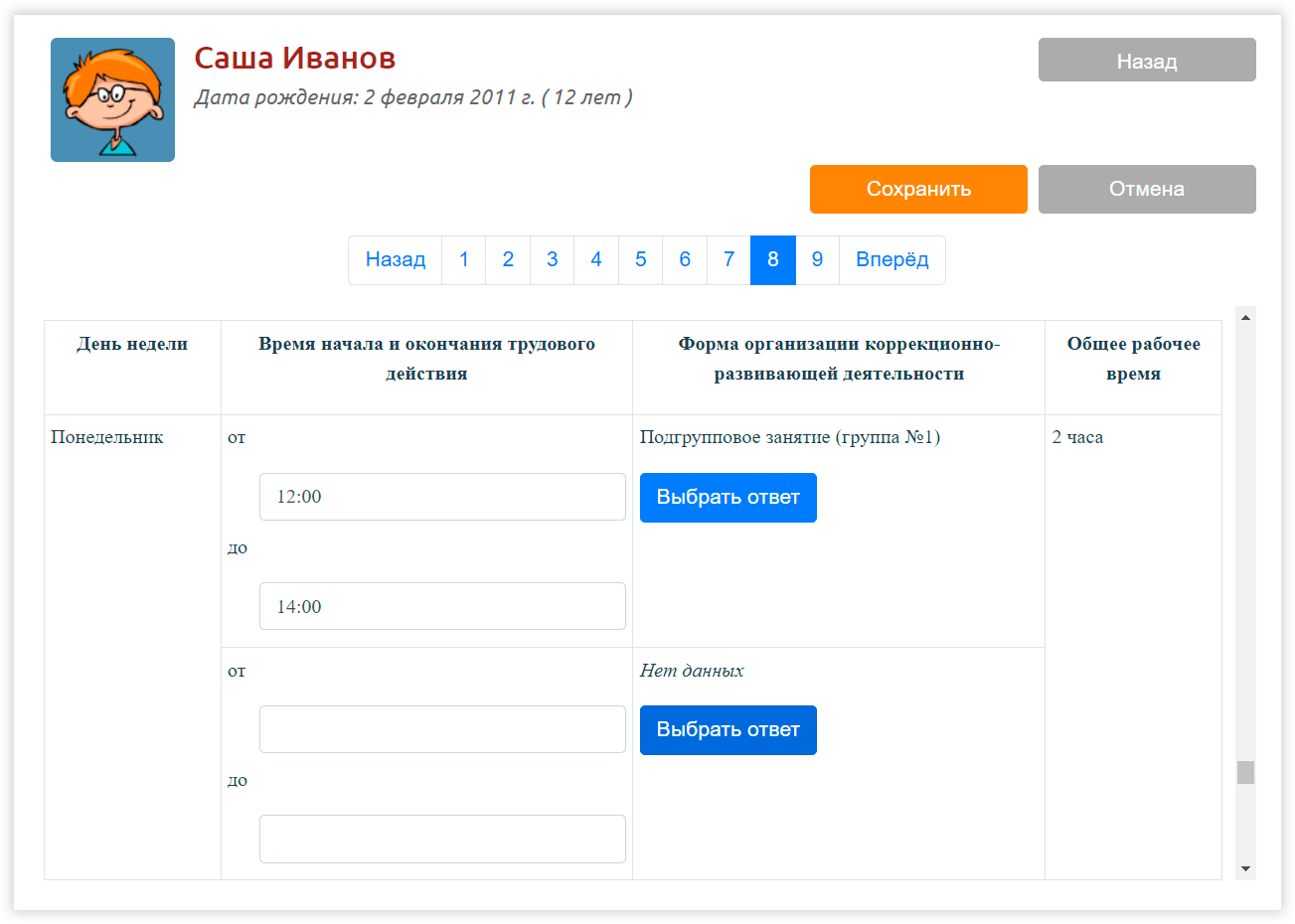Go to page 9 in pagination
The image size is (1295, 924).
point(817,260)
